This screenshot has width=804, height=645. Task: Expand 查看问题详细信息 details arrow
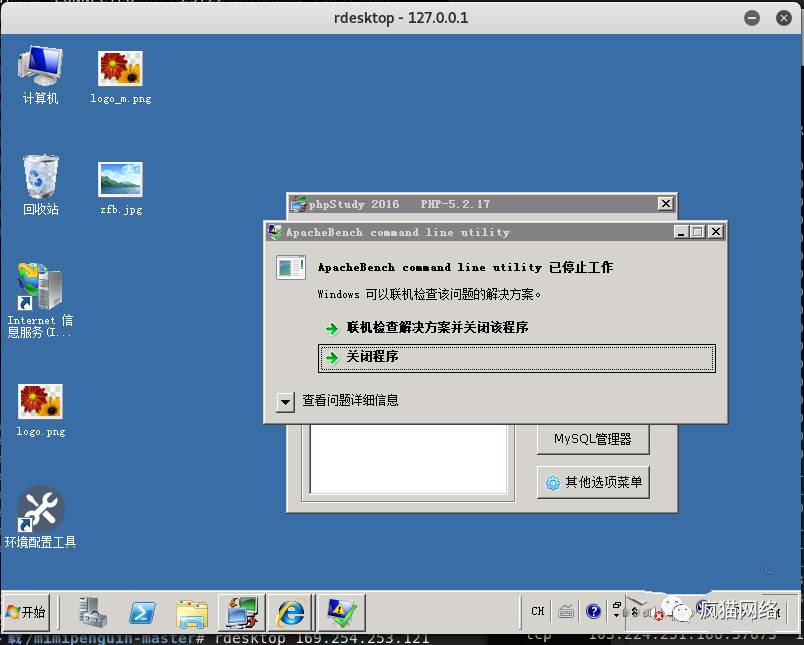click(285, 401)
